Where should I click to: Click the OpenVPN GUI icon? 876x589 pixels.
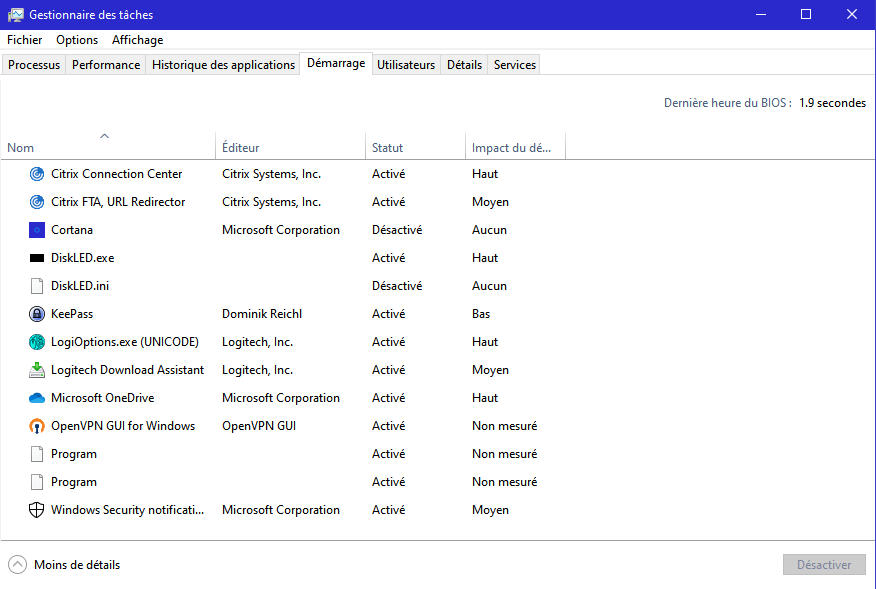point(37,426)
